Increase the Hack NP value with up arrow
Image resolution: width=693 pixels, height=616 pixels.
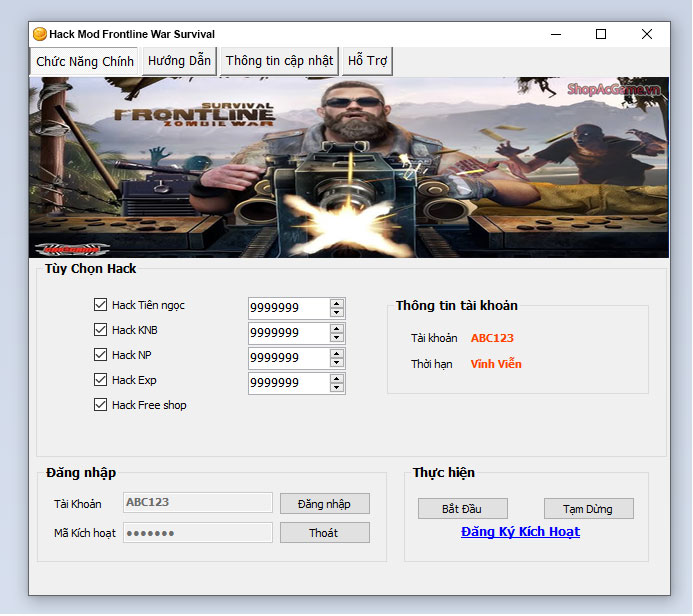(x=337, y=354)
